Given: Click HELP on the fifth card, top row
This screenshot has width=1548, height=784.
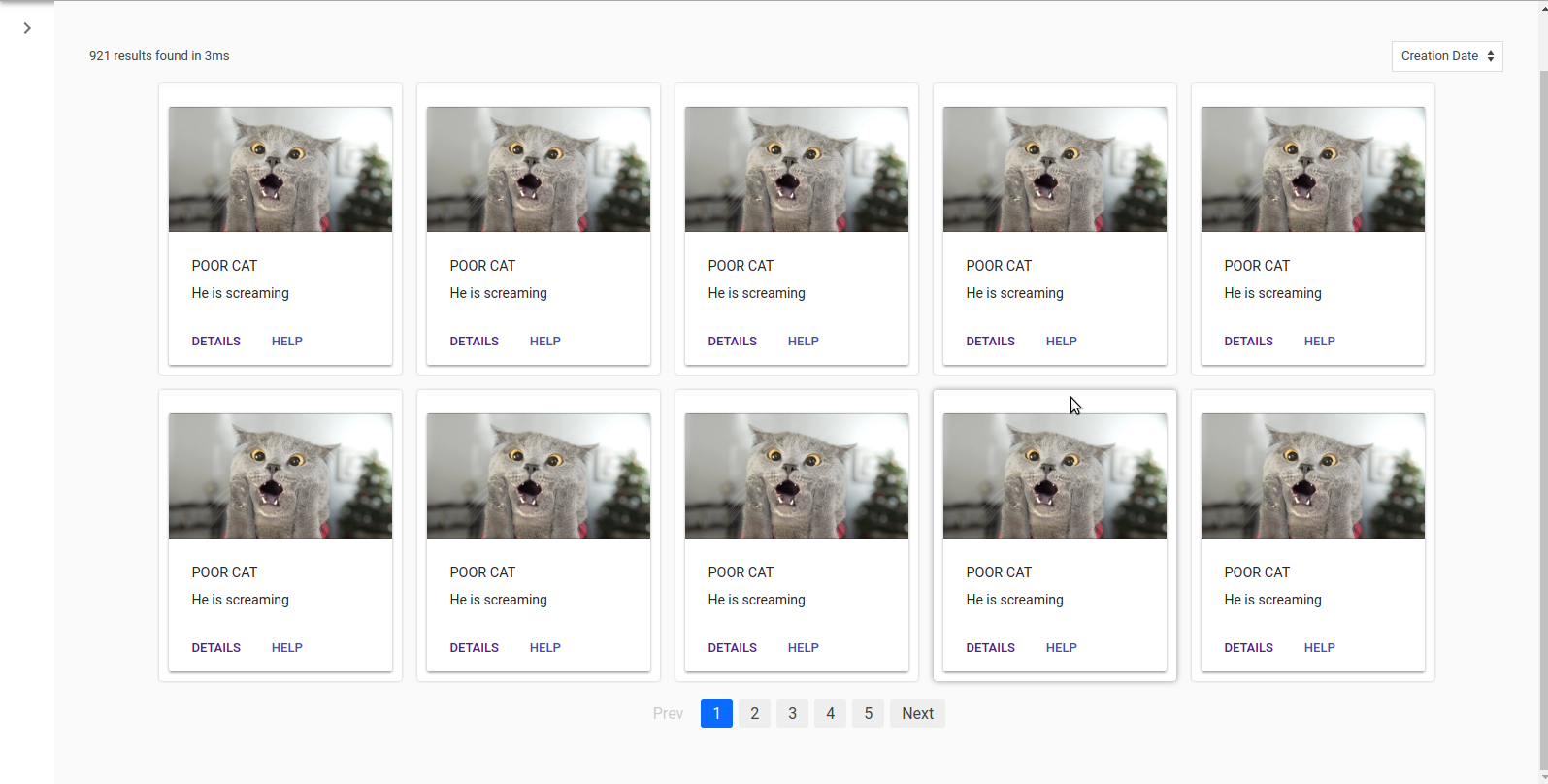Looking at the screenshot, I should point(1320,341).
